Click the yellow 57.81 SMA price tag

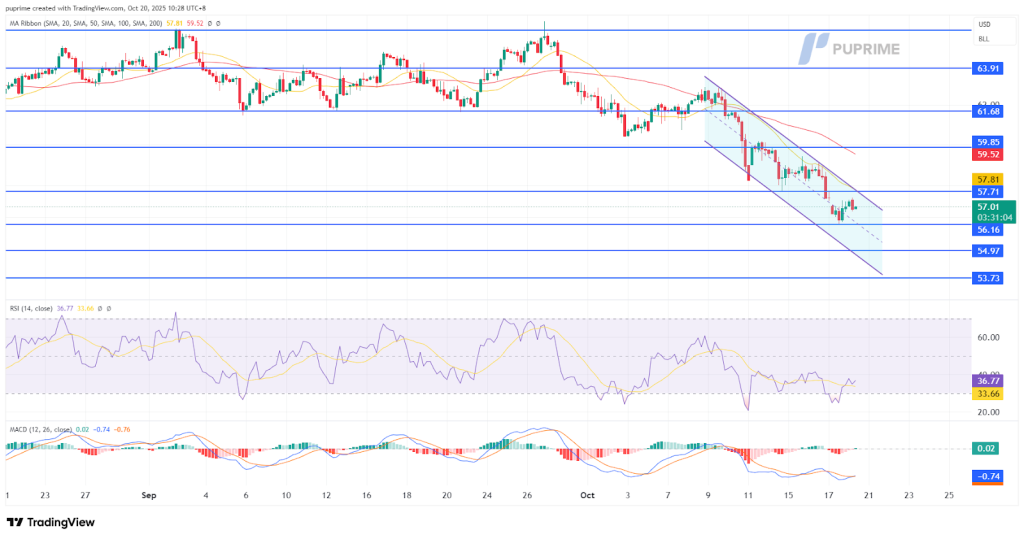click(x=987, y=179)
